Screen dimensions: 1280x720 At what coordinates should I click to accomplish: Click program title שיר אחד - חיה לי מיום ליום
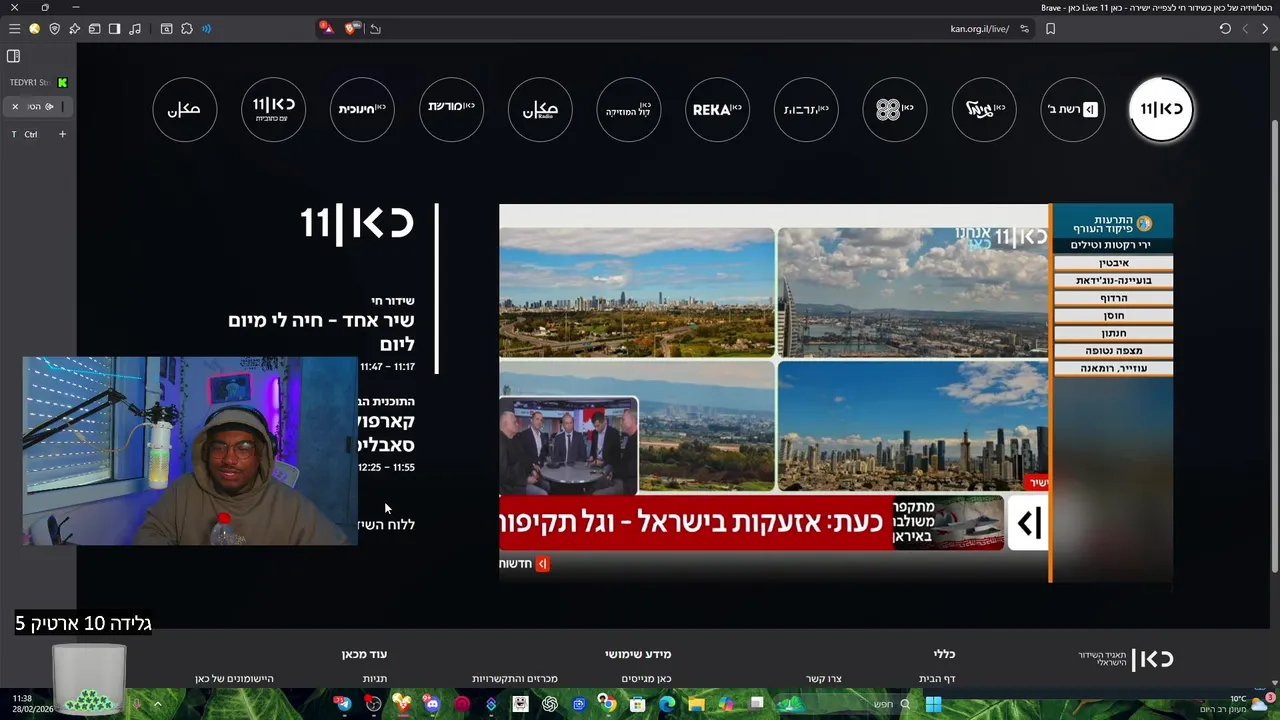[321, 332]
